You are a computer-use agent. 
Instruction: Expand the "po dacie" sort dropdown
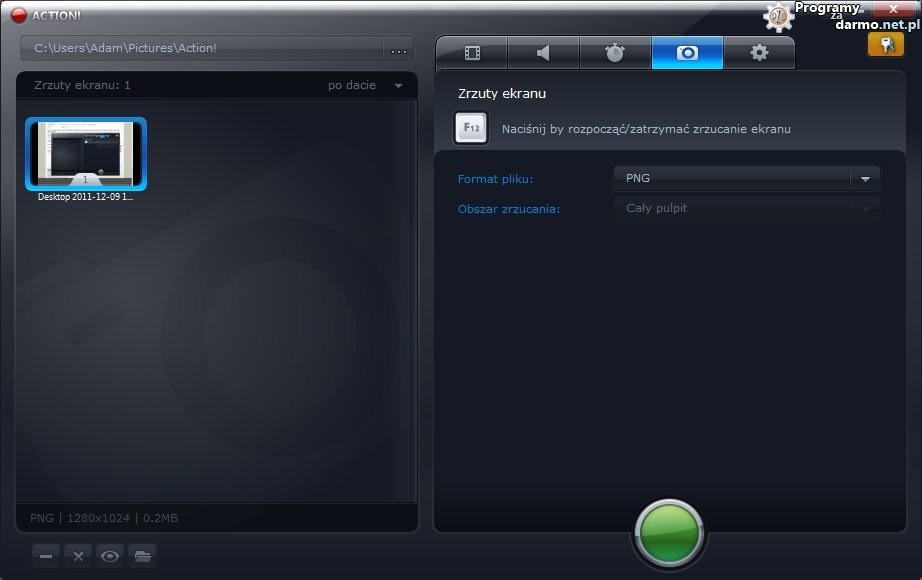click(365, 86)
